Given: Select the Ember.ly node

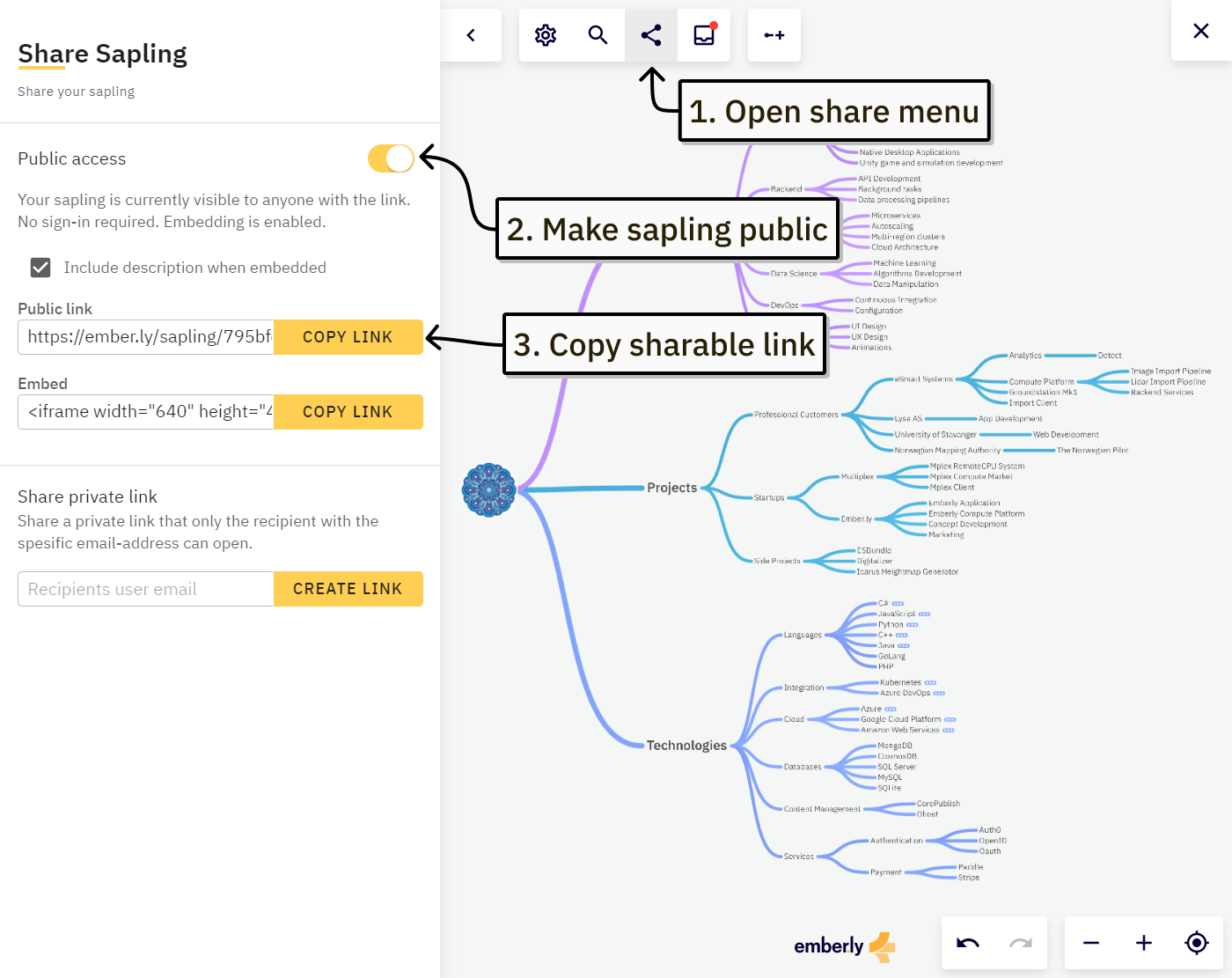Looking at the screenshot, I should tap(856, 519).
